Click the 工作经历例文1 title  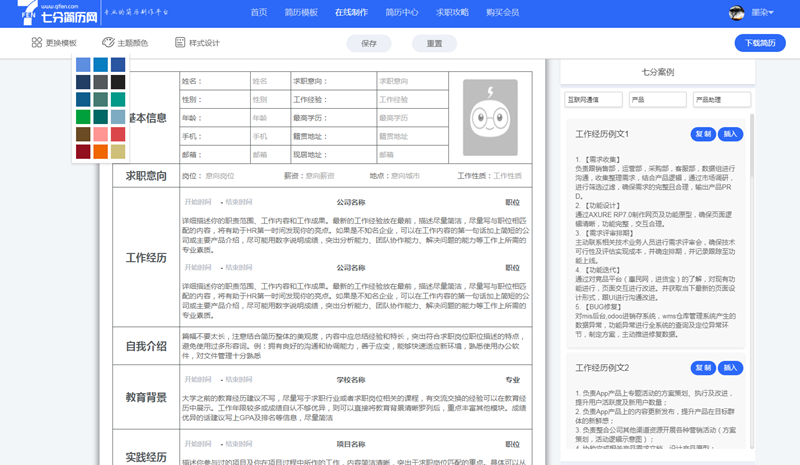coord(602,134)
